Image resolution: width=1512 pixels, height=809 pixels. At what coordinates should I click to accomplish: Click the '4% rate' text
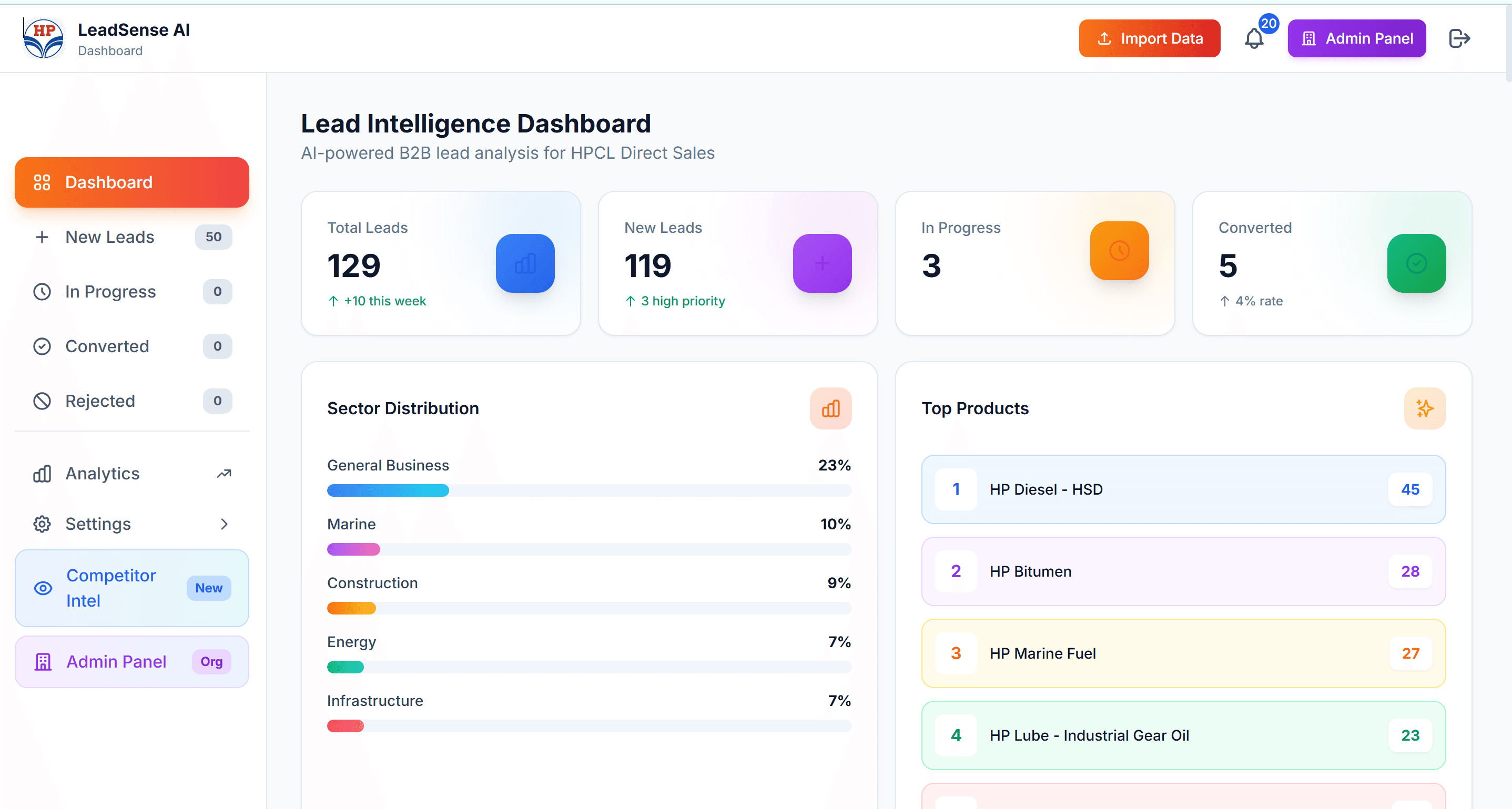pyautogui.click(x=1259, y=301)
